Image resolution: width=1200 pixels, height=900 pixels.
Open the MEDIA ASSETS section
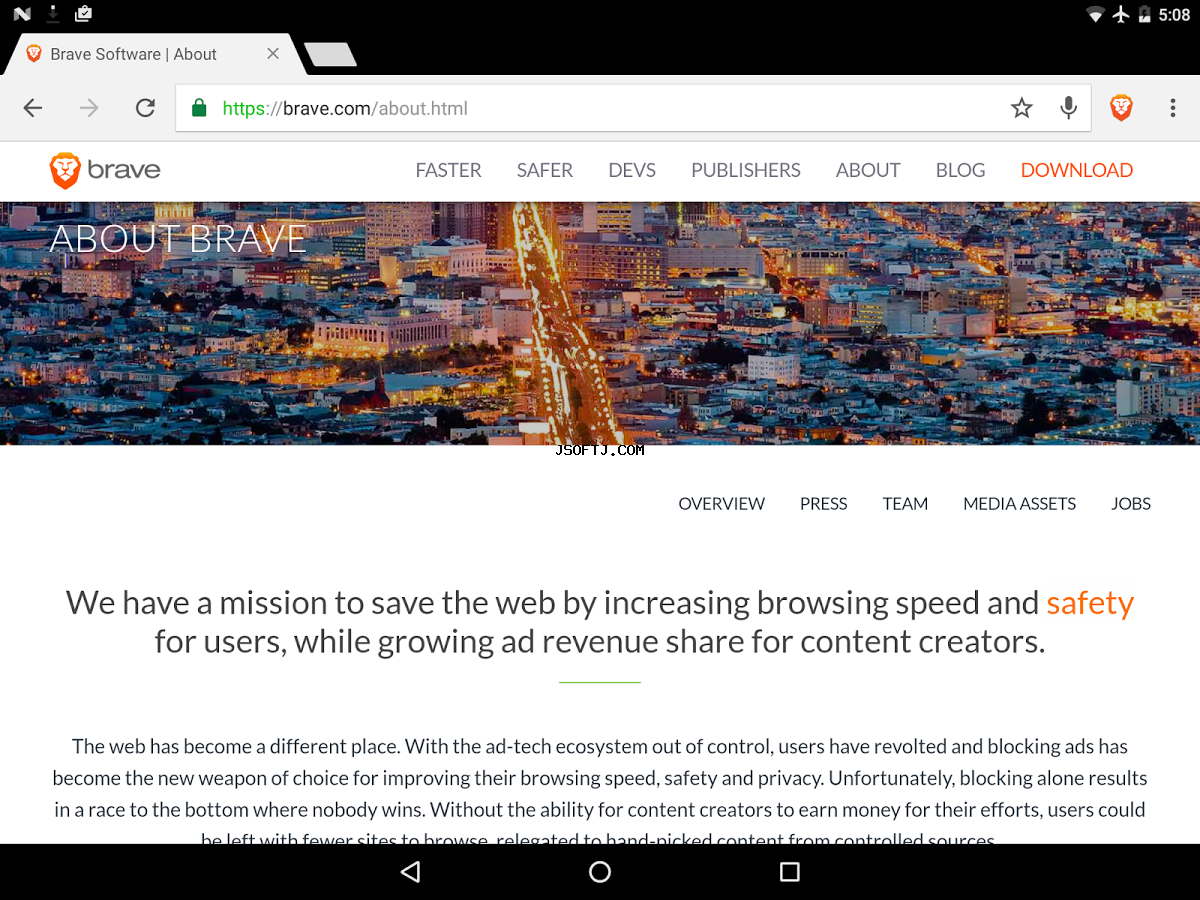pos(1019,504)
